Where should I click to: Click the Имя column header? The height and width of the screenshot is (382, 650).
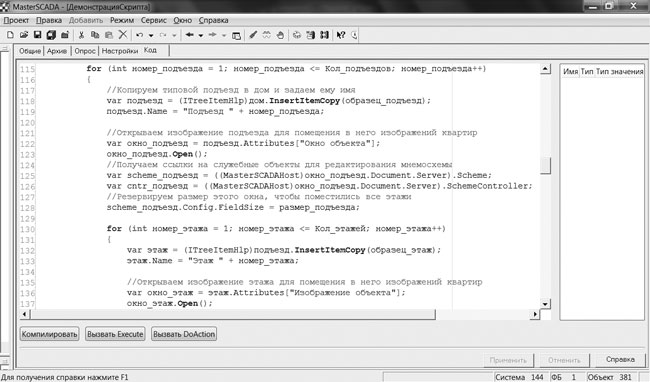click(x=570, y=71)
